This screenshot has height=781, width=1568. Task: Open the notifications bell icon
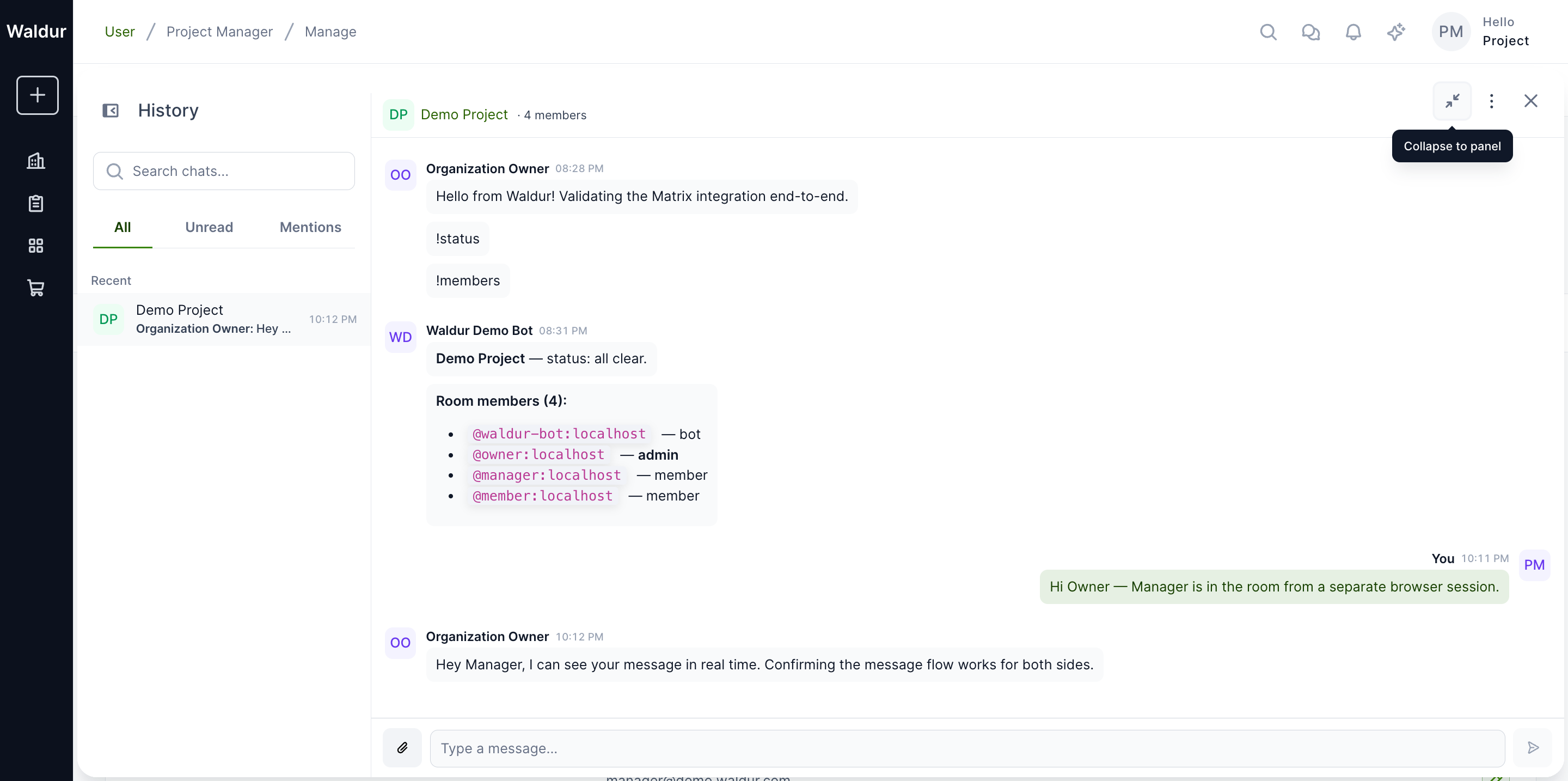[1352, 32]
